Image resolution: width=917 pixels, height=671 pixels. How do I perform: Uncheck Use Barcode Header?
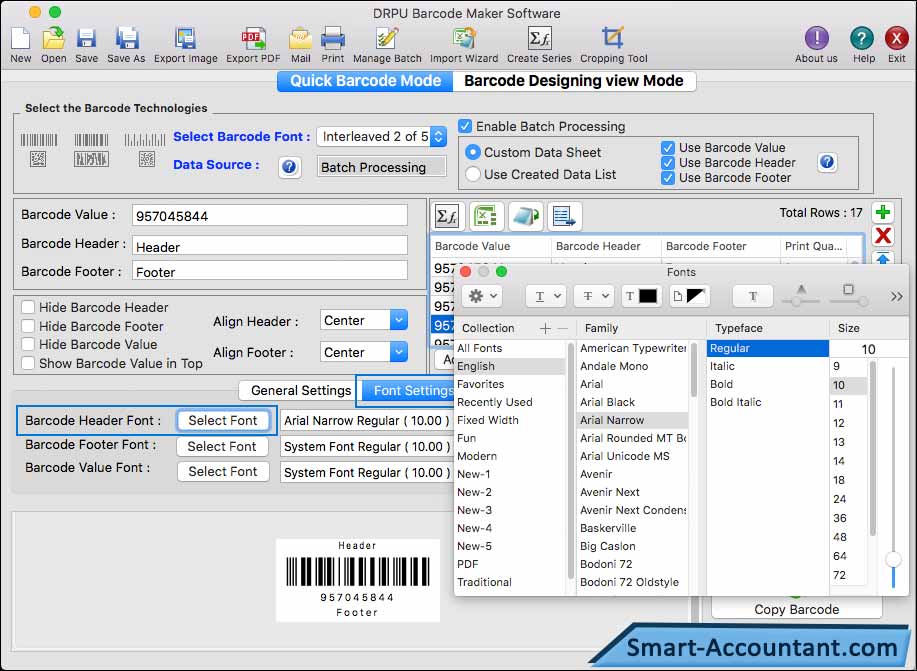tap(668, 163)
